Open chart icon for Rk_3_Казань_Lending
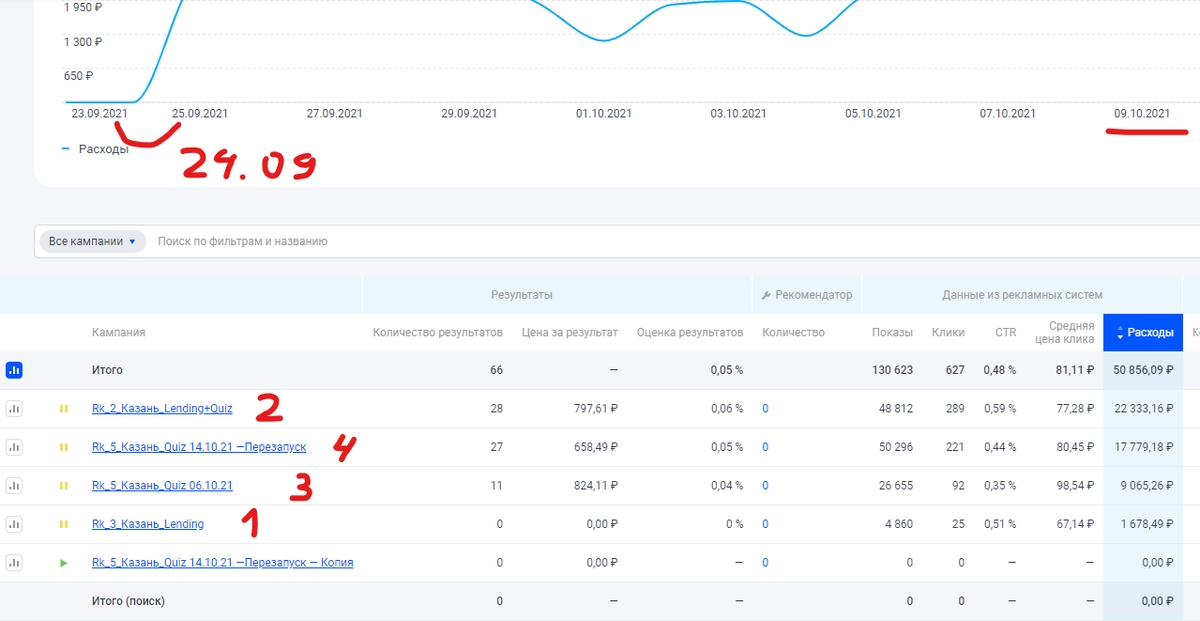Viewport: 1200px width, 621px height. pos(15,524)
